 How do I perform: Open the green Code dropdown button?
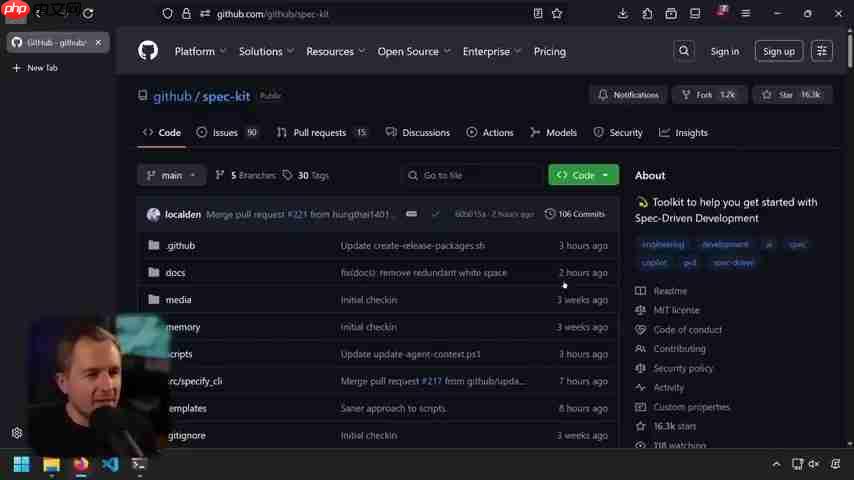pos(583,175)
